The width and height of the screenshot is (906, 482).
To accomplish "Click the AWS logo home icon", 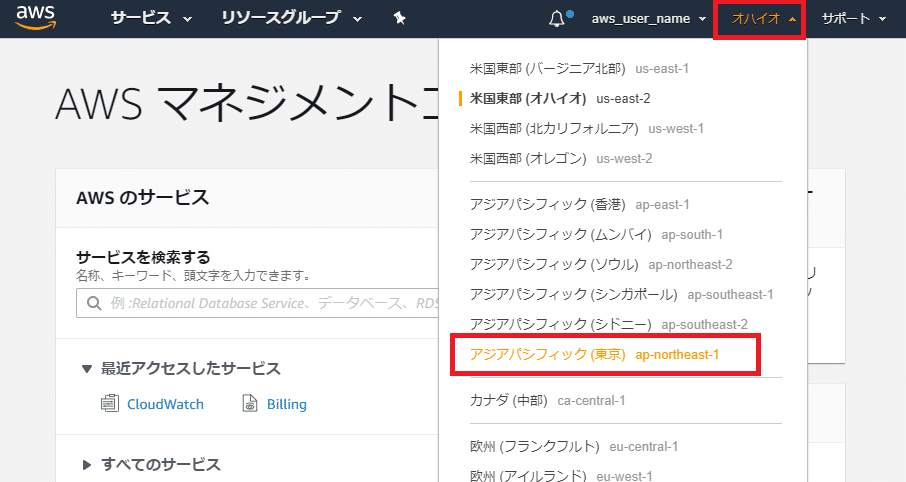I will [x=36, y=18].
